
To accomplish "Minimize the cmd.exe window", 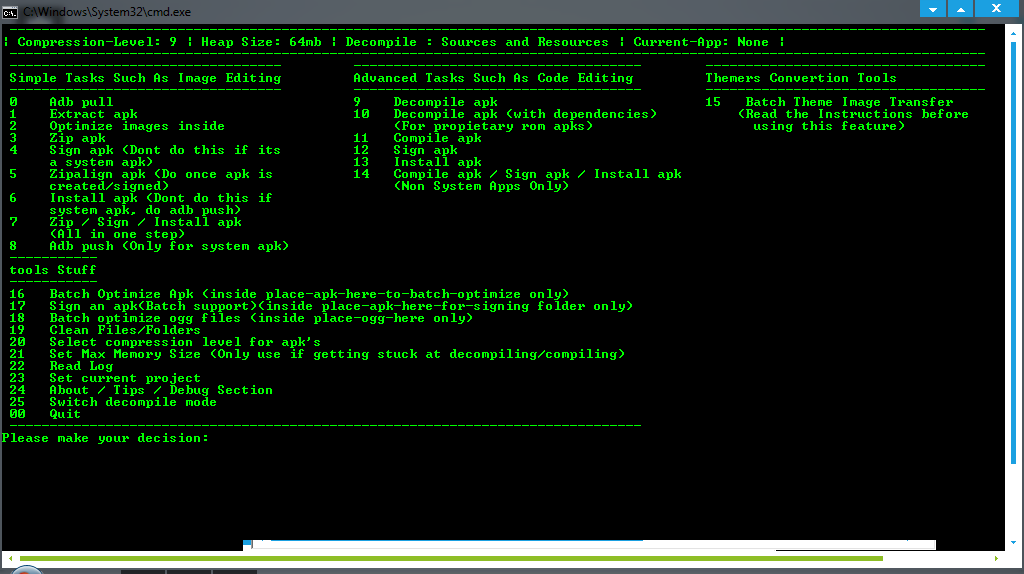I will pos(933,9).
